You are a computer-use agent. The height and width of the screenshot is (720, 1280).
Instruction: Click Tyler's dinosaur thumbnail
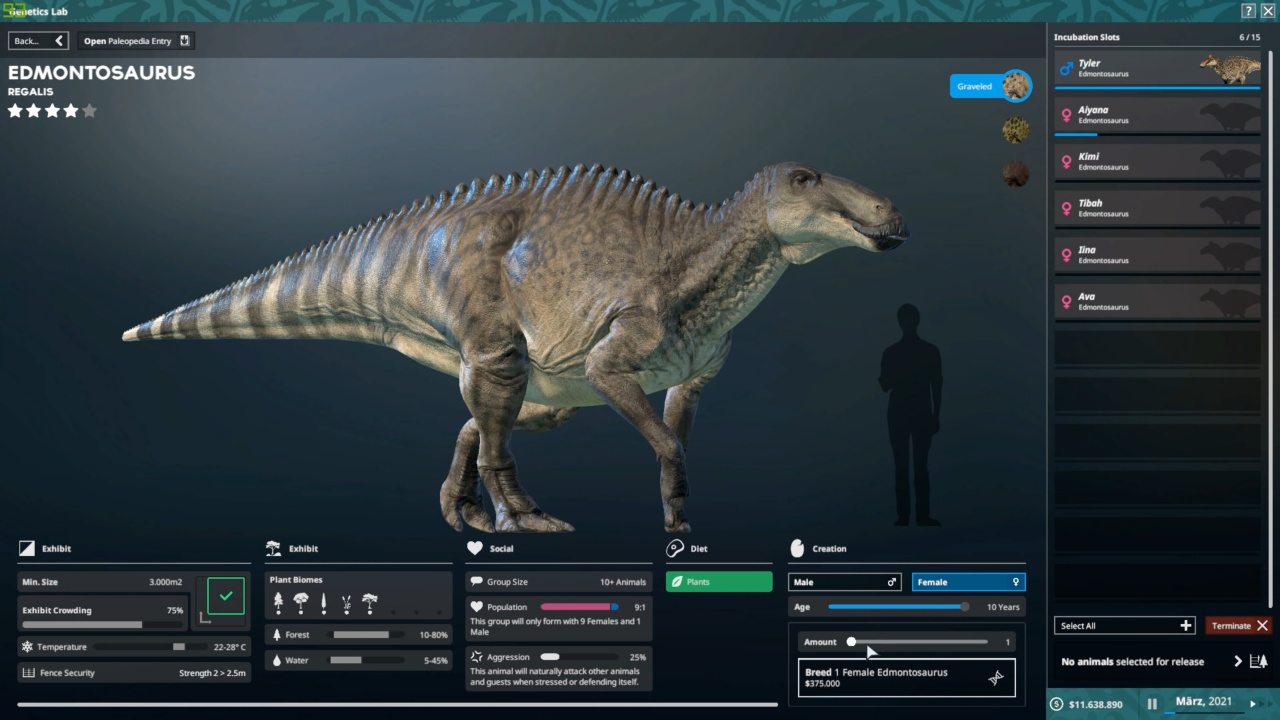coord(1230,68)
